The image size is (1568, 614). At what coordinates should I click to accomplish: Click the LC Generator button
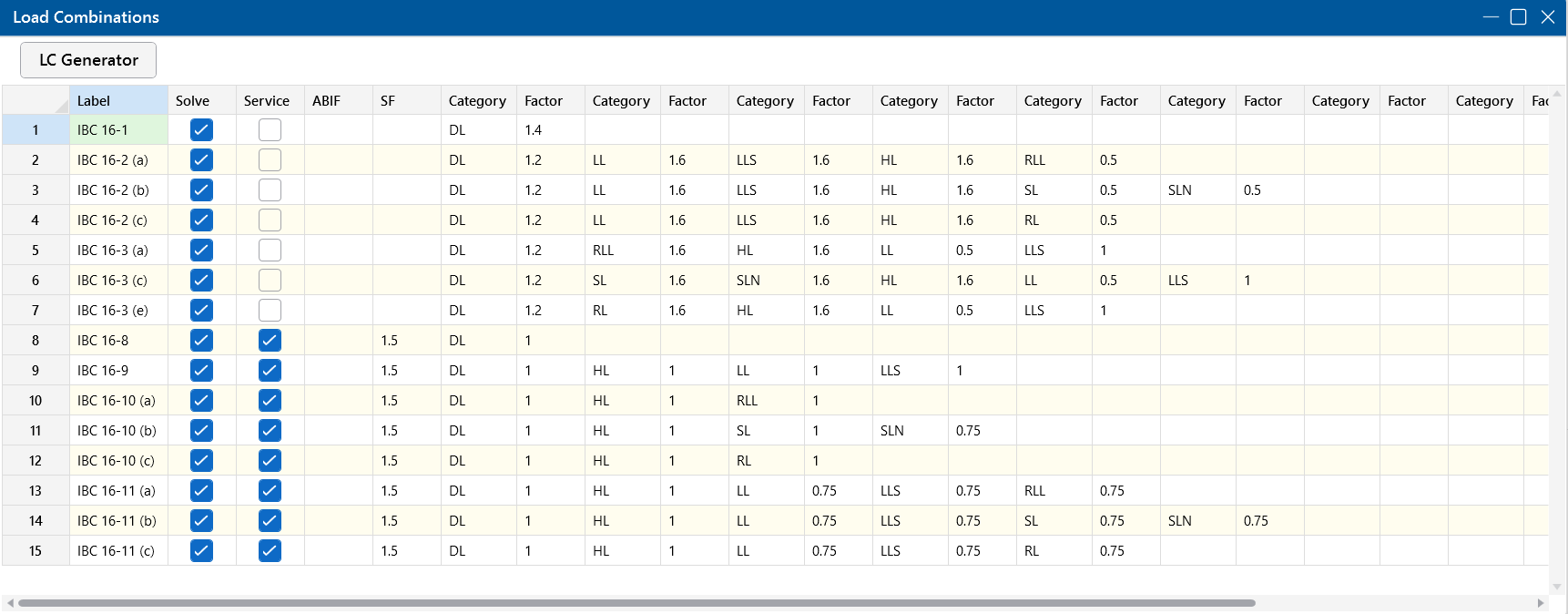[88, 60]
